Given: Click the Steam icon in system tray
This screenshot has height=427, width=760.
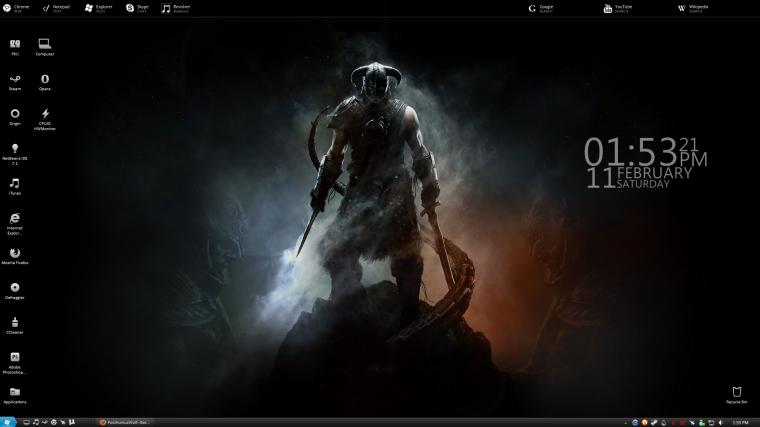Looking at the screenshot, I should [x=654, y=423].
